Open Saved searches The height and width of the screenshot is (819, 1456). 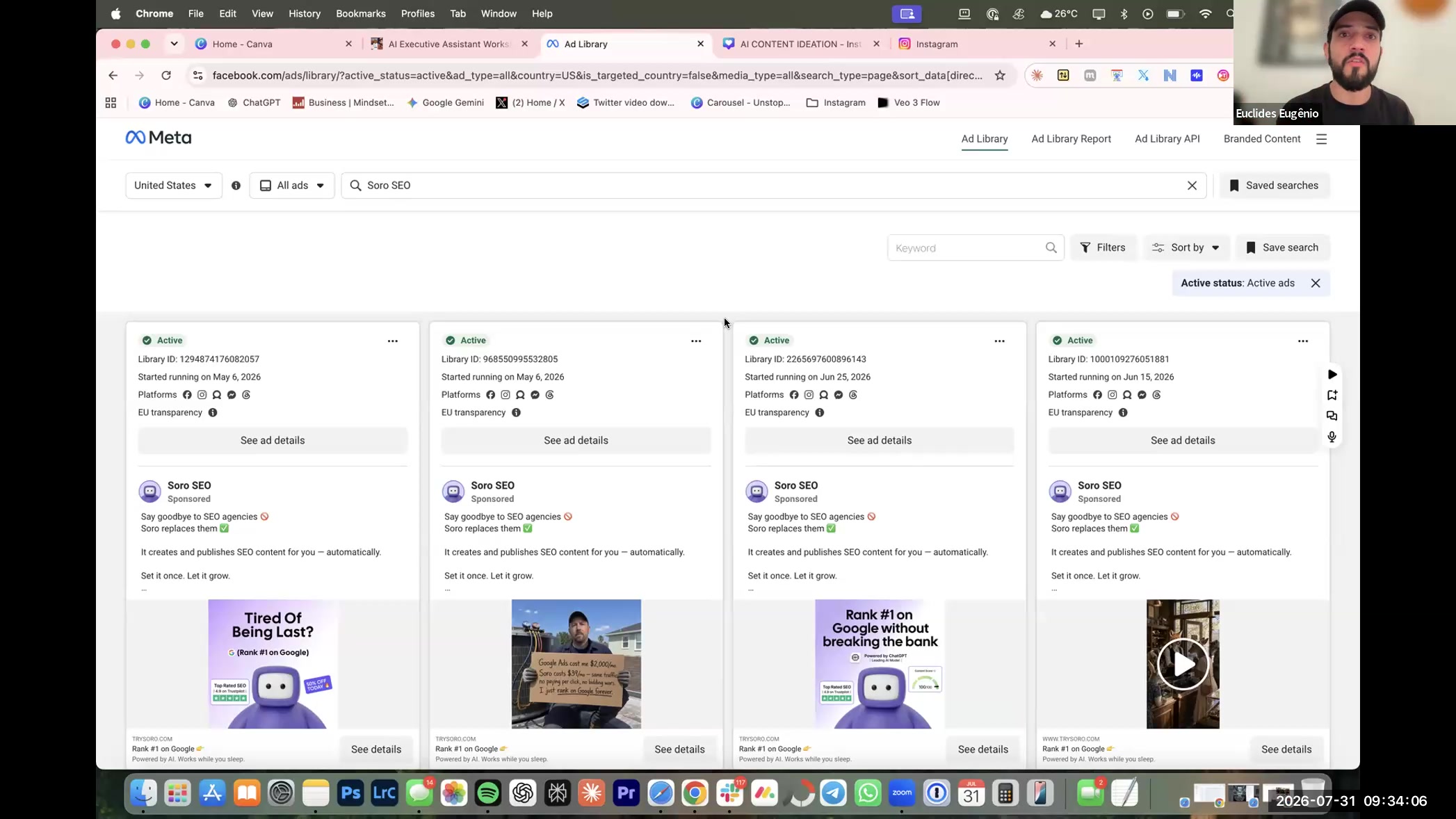point(1275,186)
